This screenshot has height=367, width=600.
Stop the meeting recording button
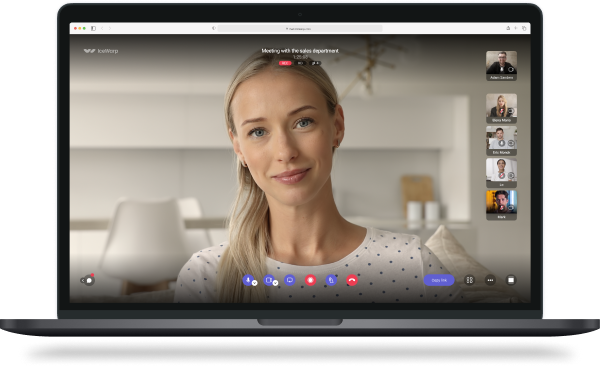(310, 280)
